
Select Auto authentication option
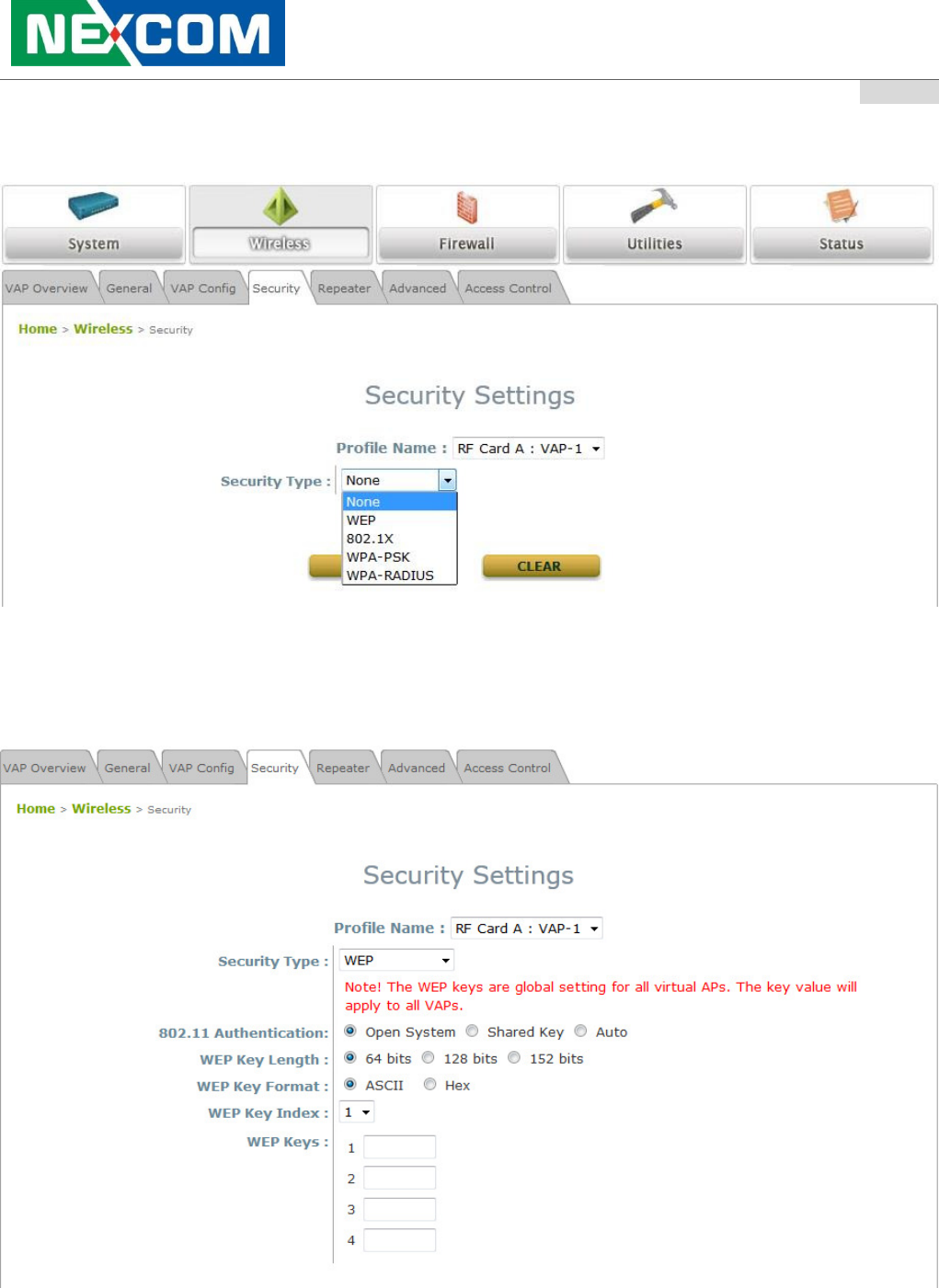click(x=581, y=1032)
